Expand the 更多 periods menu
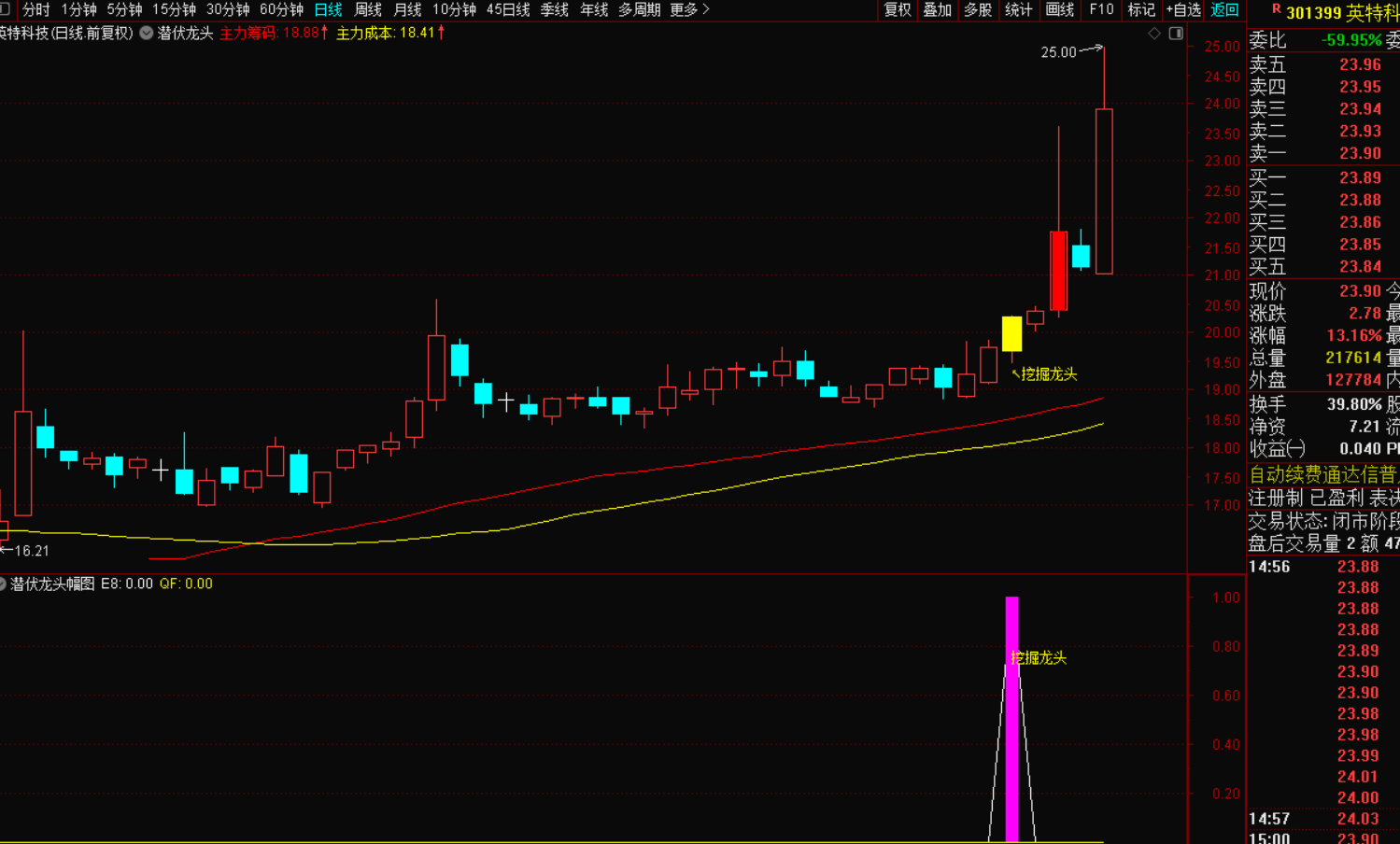The image size is (1400, 844). 689,9
